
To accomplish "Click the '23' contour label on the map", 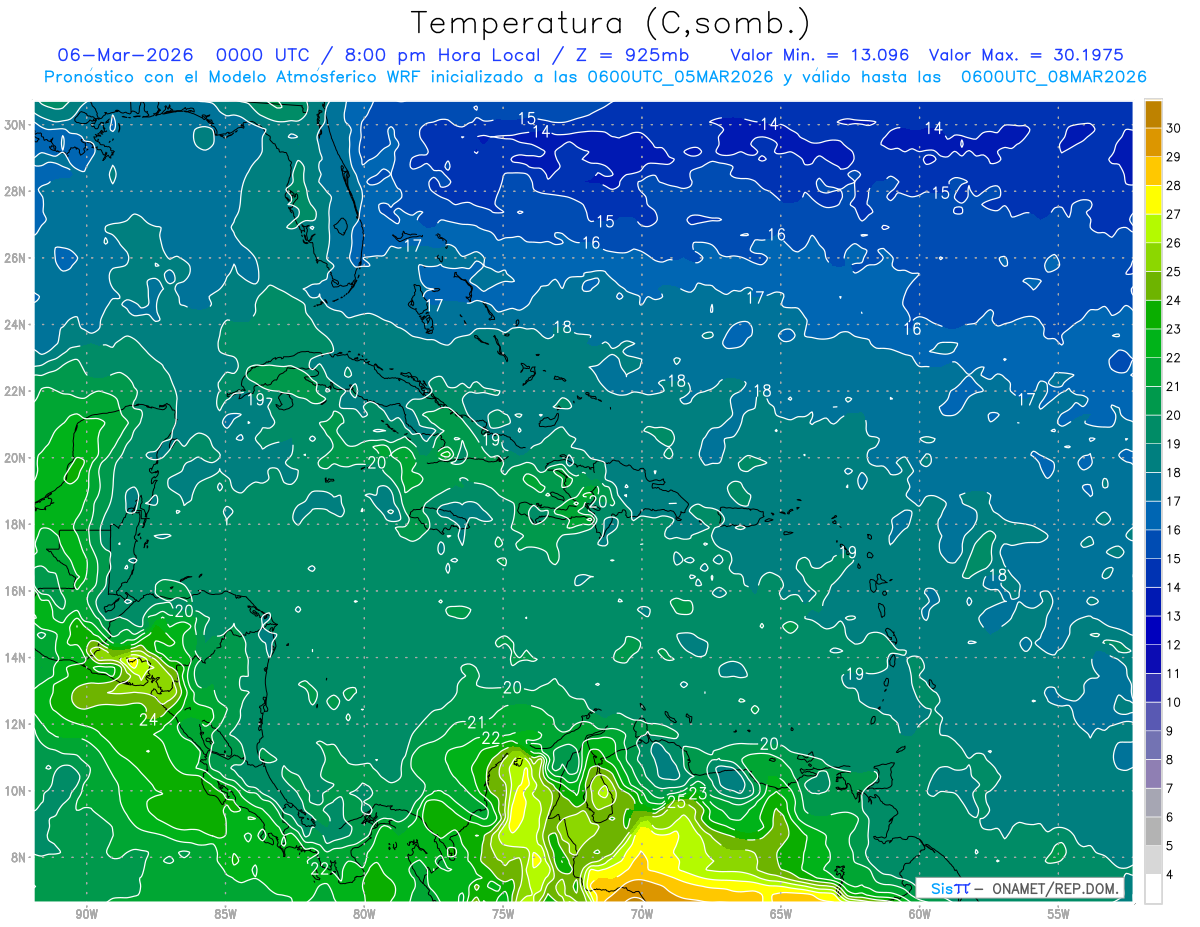I will [x=698, y=793].
